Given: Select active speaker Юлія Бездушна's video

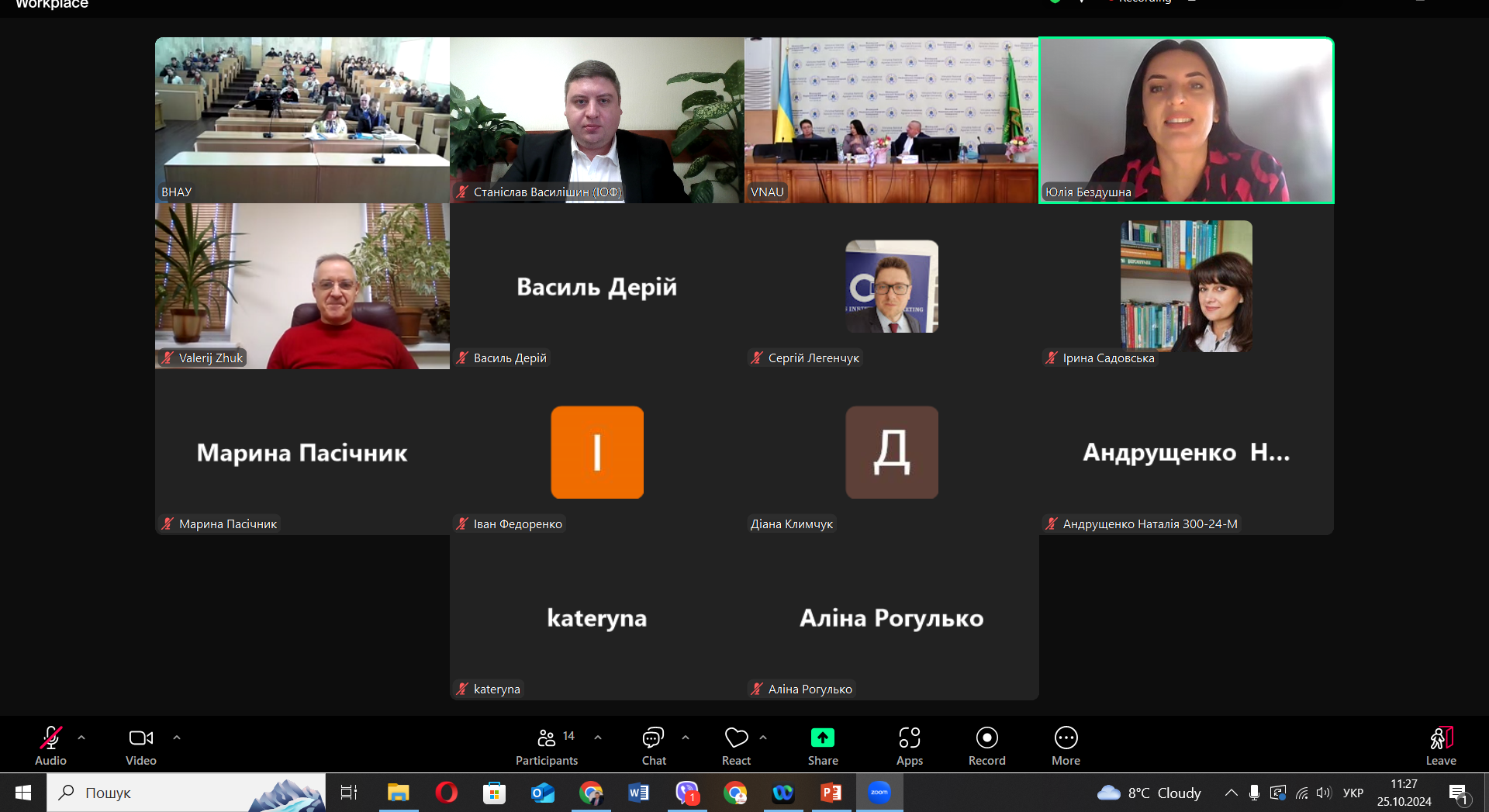Looking at the screenshot, I should point(1187,120).
